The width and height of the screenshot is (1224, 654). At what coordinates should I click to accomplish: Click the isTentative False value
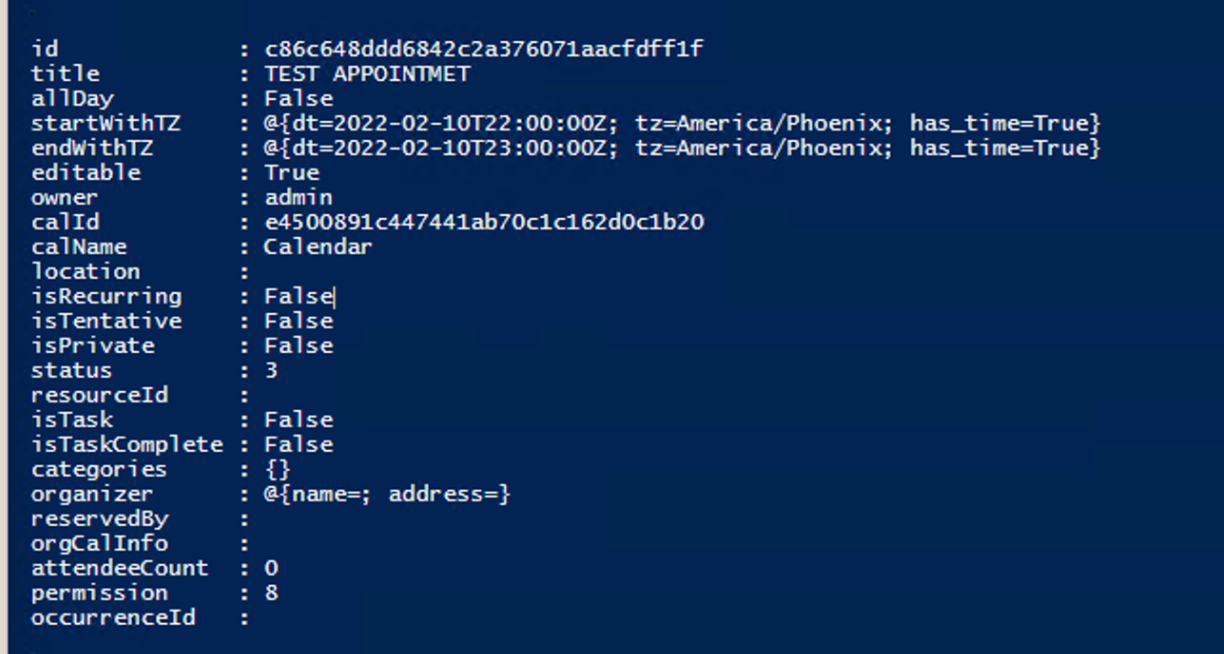click(298, 321)
